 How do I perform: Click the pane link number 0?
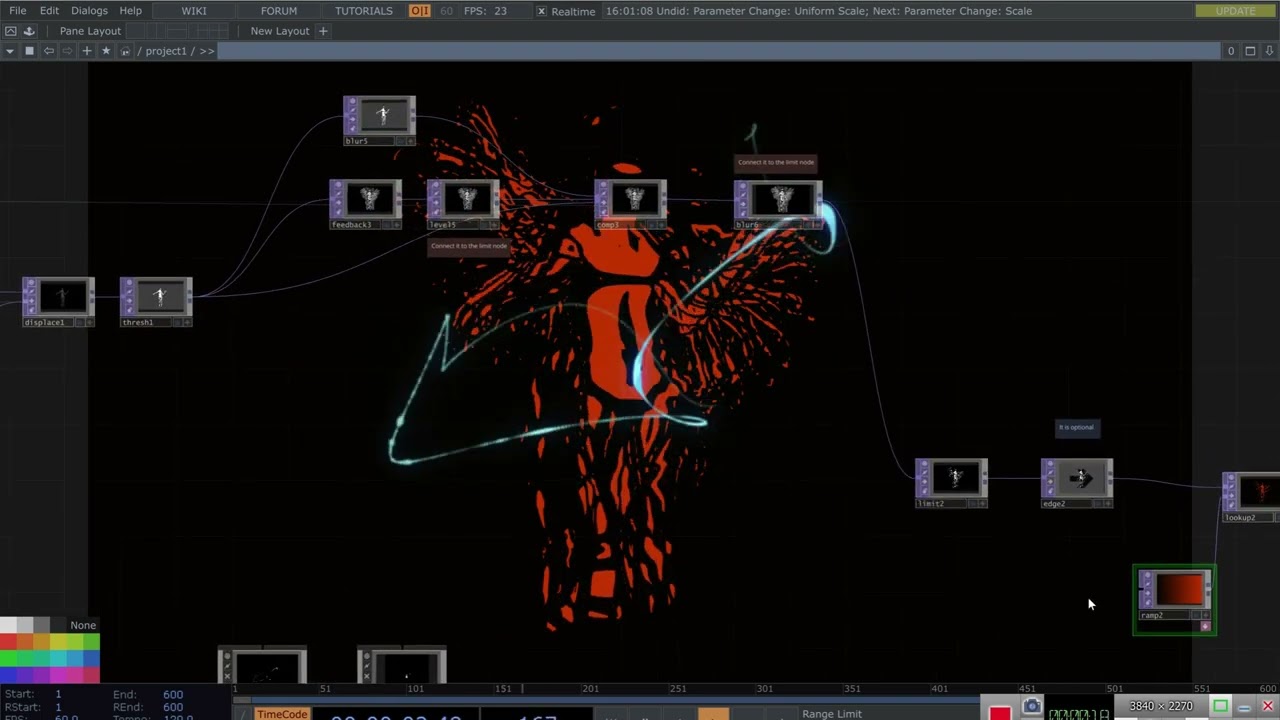point(1231,51)
